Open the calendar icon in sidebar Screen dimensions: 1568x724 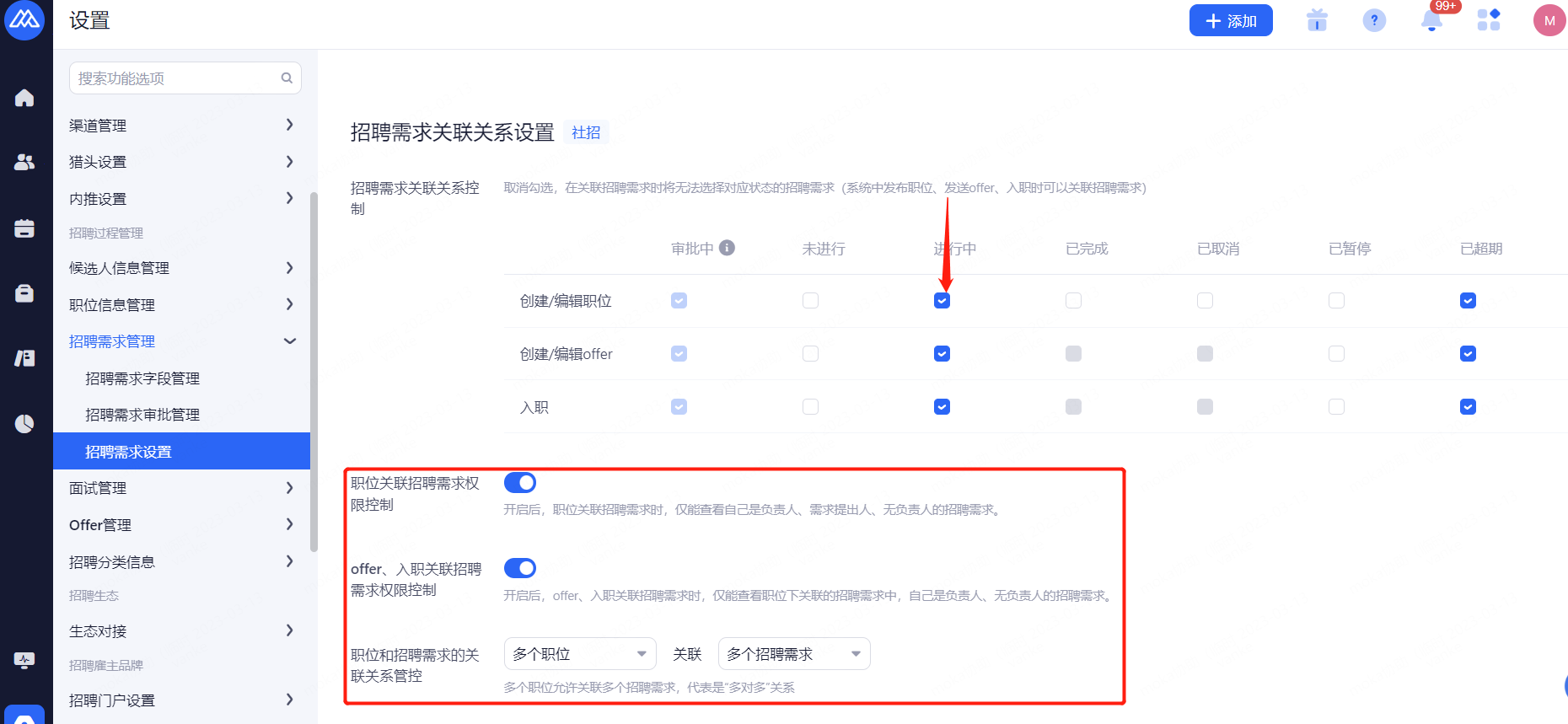click(24, 228)
